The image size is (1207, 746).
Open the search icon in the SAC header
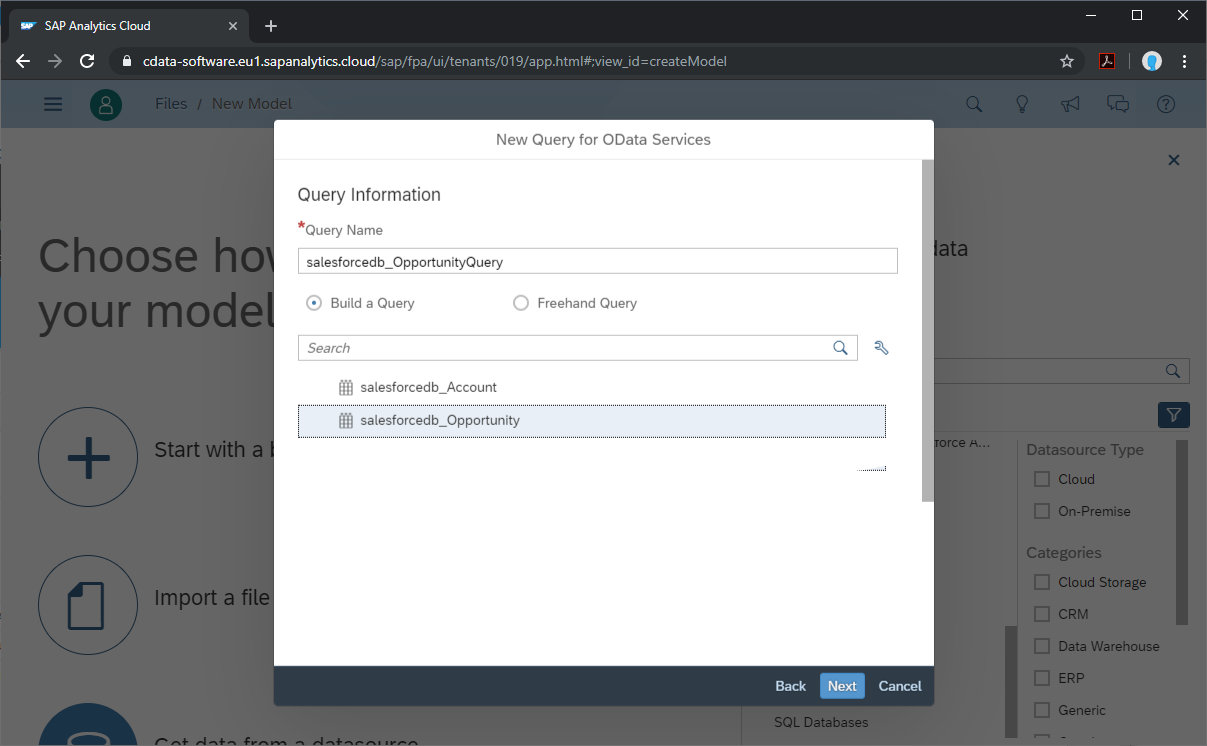(x=973, y=103)
